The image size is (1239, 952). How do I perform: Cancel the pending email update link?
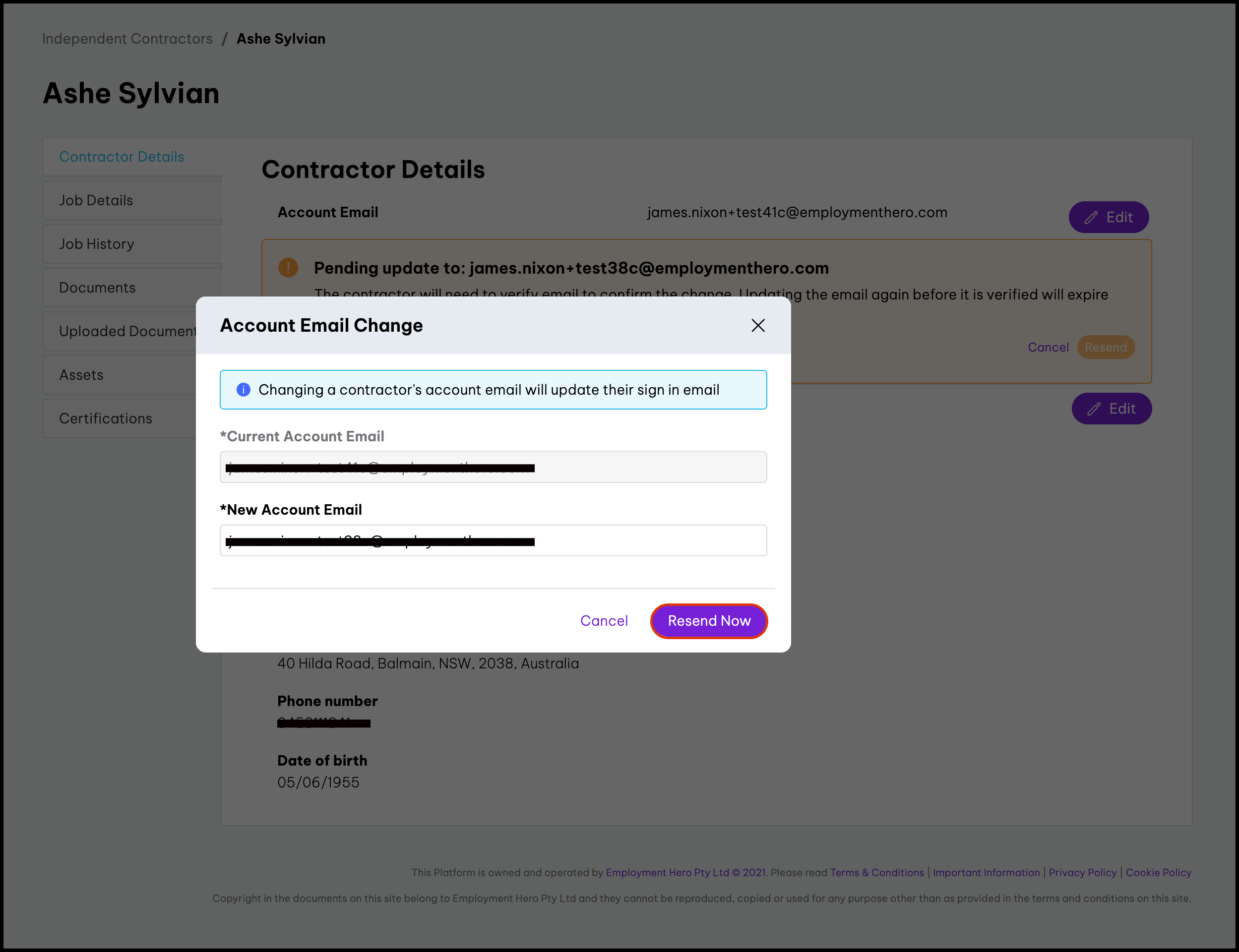click(x=1048, y=347)
